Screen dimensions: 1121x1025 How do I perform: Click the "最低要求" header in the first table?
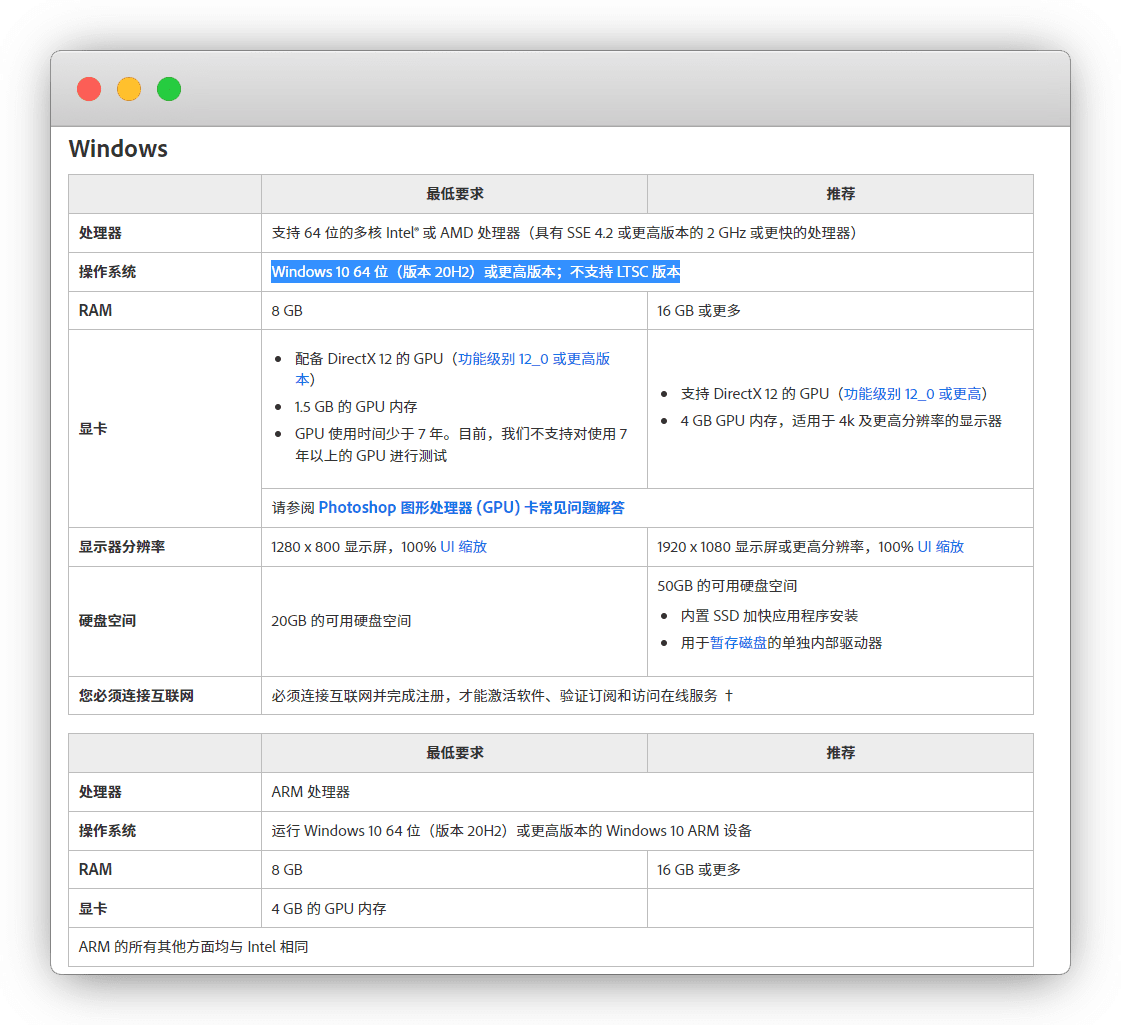(x=454, y=194)
